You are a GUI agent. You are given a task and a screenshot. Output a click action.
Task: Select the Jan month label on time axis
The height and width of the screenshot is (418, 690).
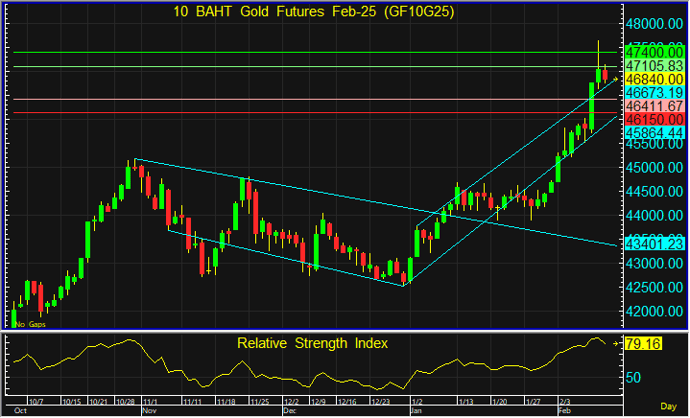coord(415,411)
